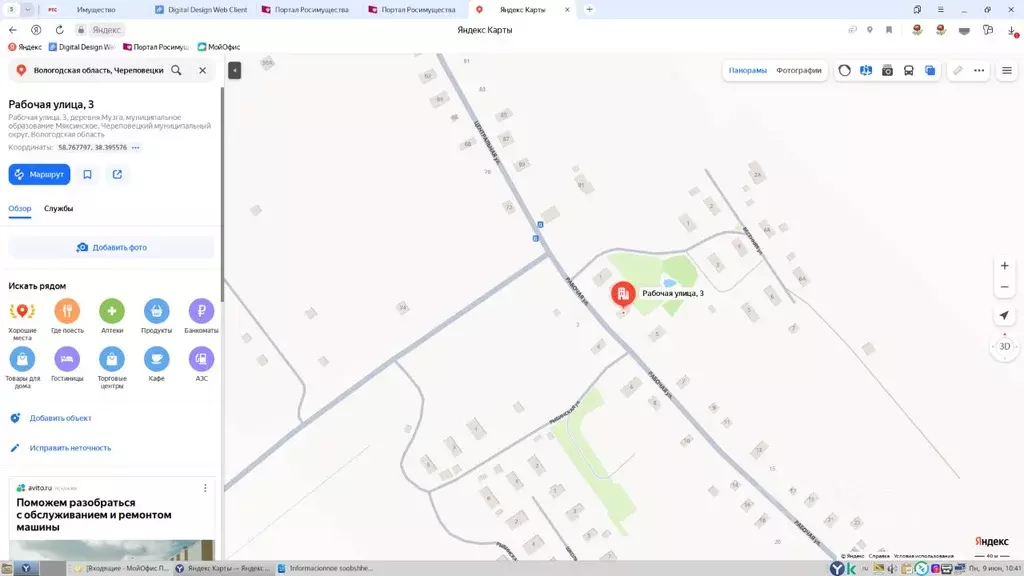The width and height of the screenshot is (1024, 576).
Task: Click upper bus stop marker on map
Action: coord(540,225)
